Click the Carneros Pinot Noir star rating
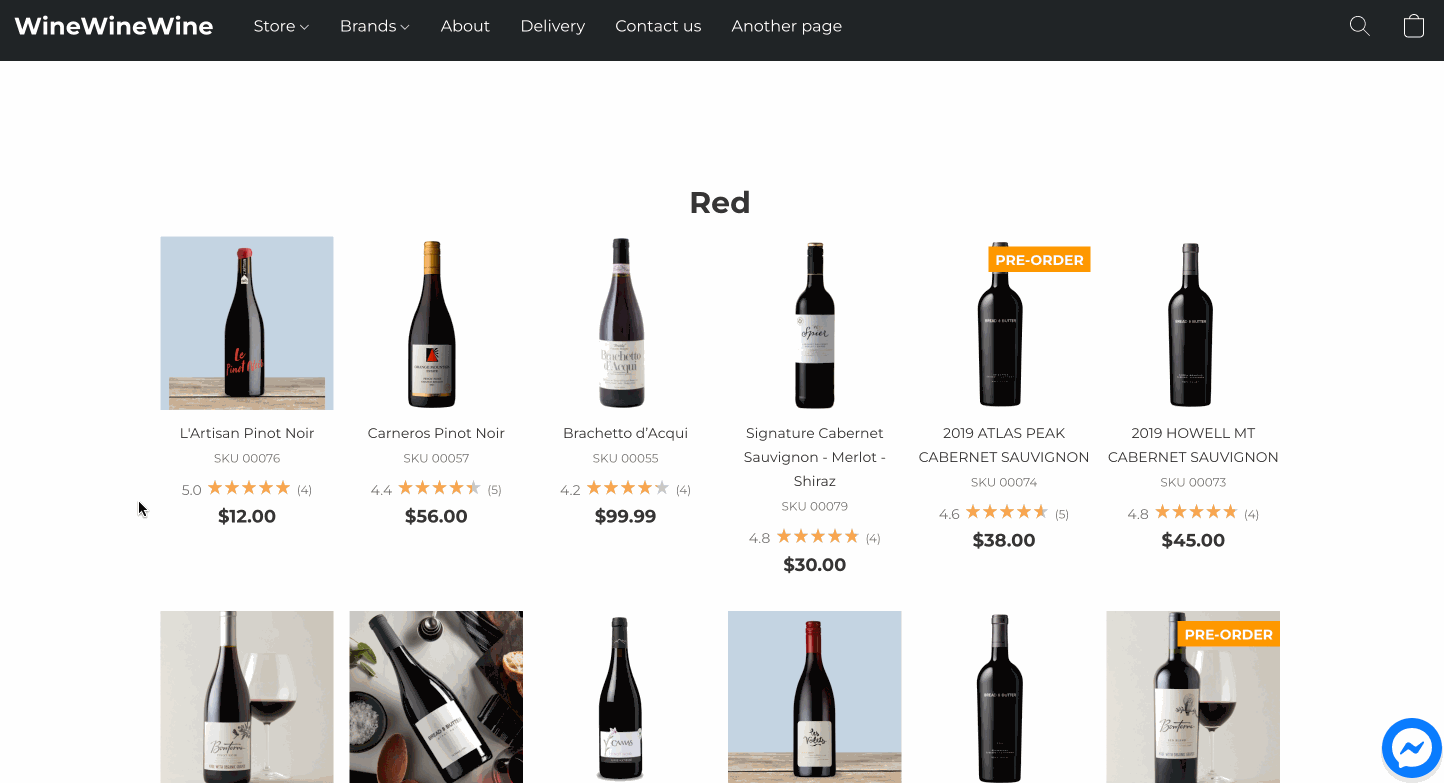Viewport: 1444px width, 783px height. [x=439, y=488]
